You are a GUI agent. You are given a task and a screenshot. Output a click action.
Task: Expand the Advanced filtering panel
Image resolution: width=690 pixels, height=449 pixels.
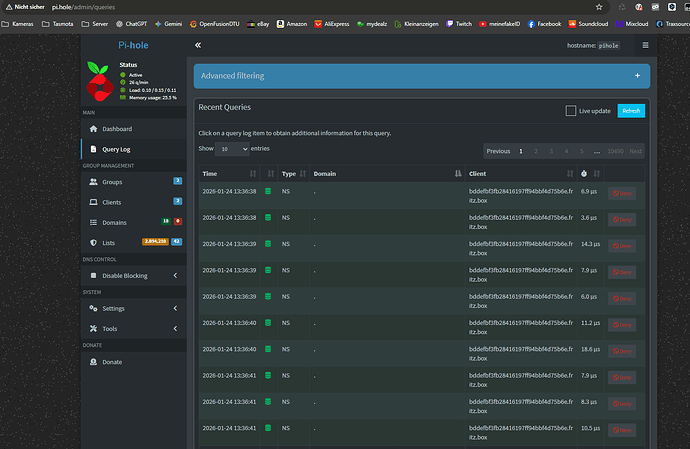[637, 76]
